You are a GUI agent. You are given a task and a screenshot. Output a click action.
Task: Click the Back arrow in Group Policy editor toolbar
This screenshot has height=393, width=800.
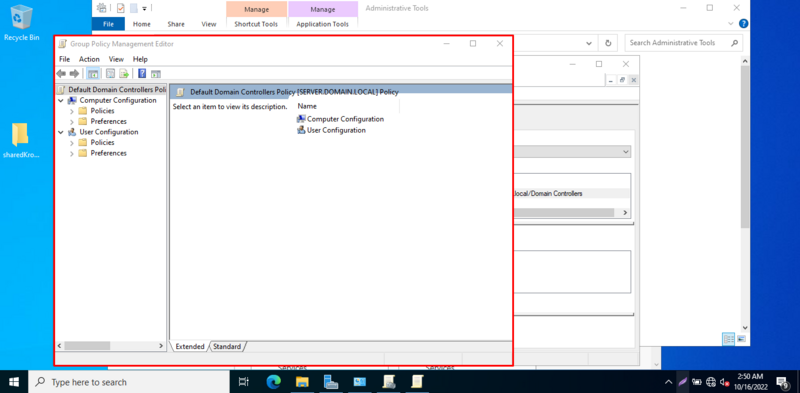[62, 73]
